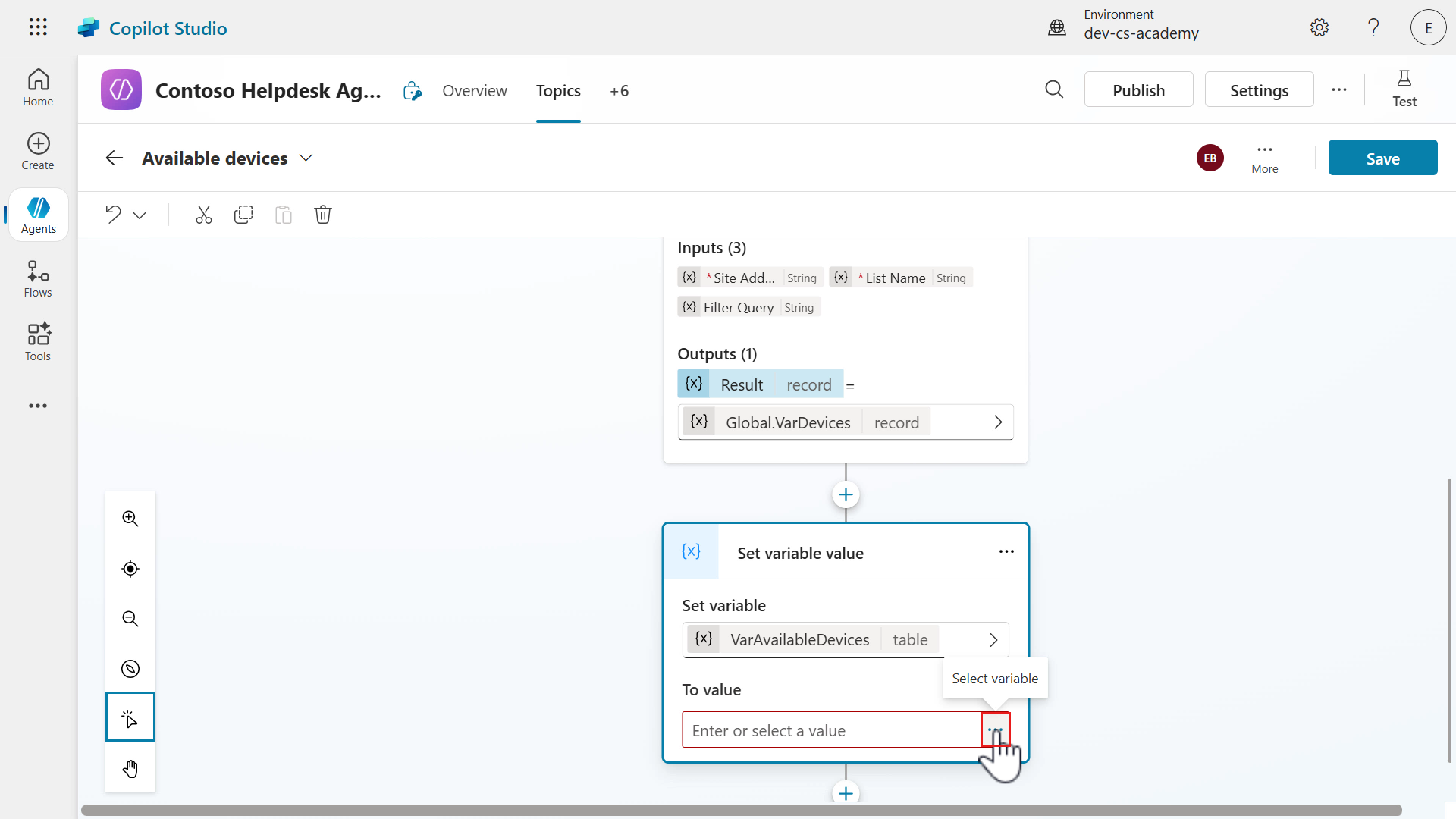The image size is (1456, 819).
Task: Publish the Contoso Helpdesk agent
Action: tap(1139, 89)
